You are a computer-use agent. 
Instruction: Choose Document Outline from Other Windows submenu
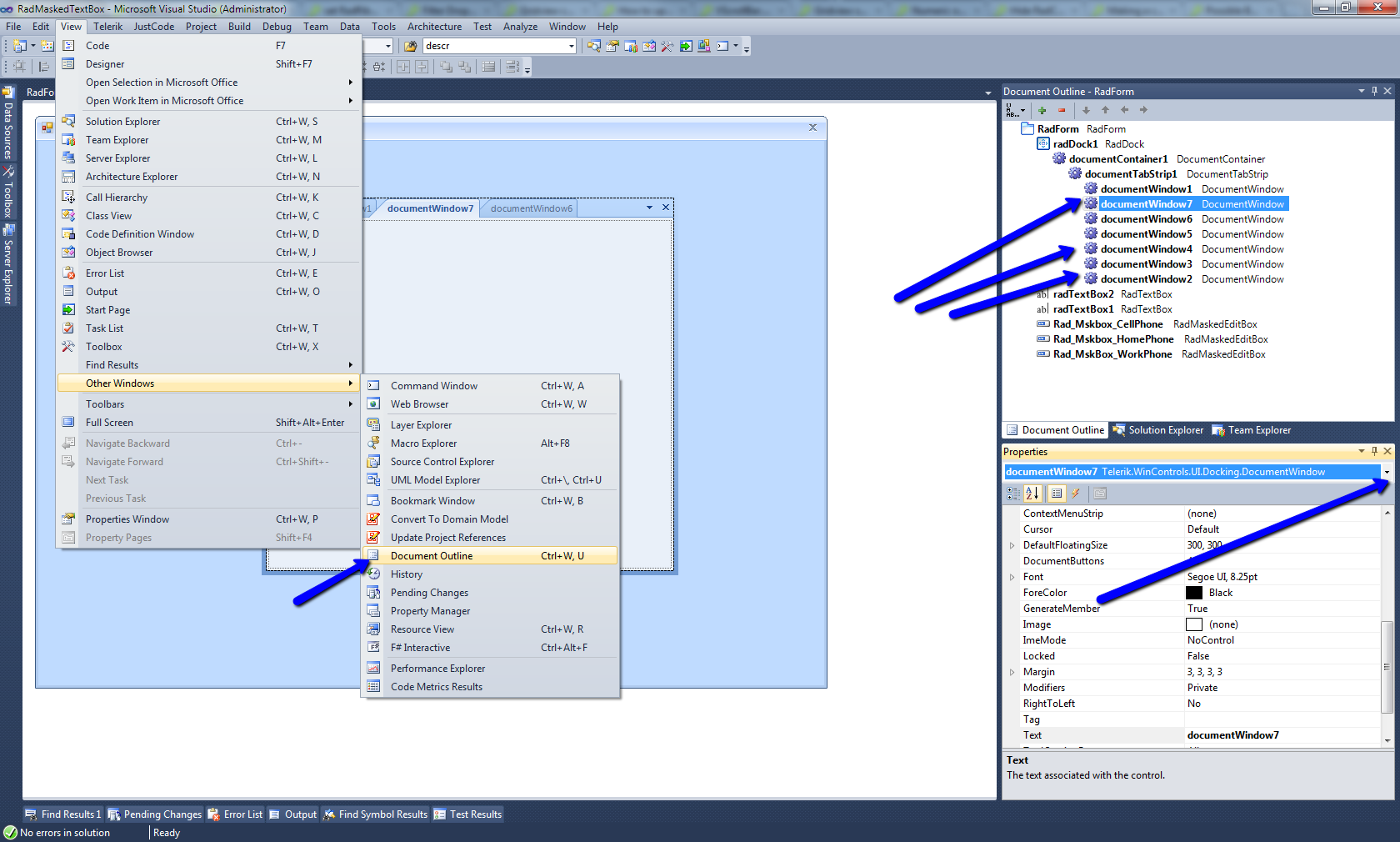pyautogui.click(x=491, y=556)
